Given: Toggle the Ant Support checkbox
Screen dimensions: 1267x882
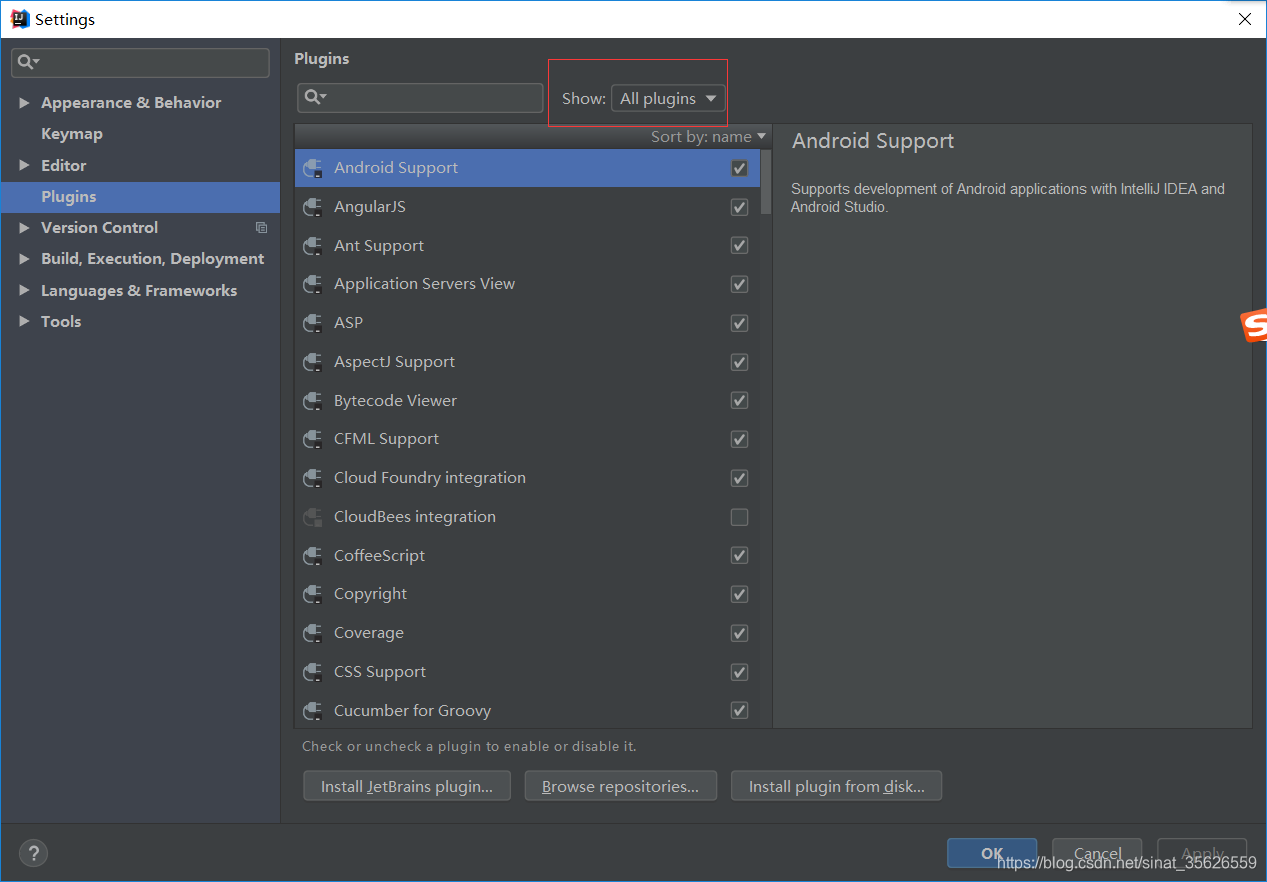Looking at the screenshot, I should tap(739, 246).
